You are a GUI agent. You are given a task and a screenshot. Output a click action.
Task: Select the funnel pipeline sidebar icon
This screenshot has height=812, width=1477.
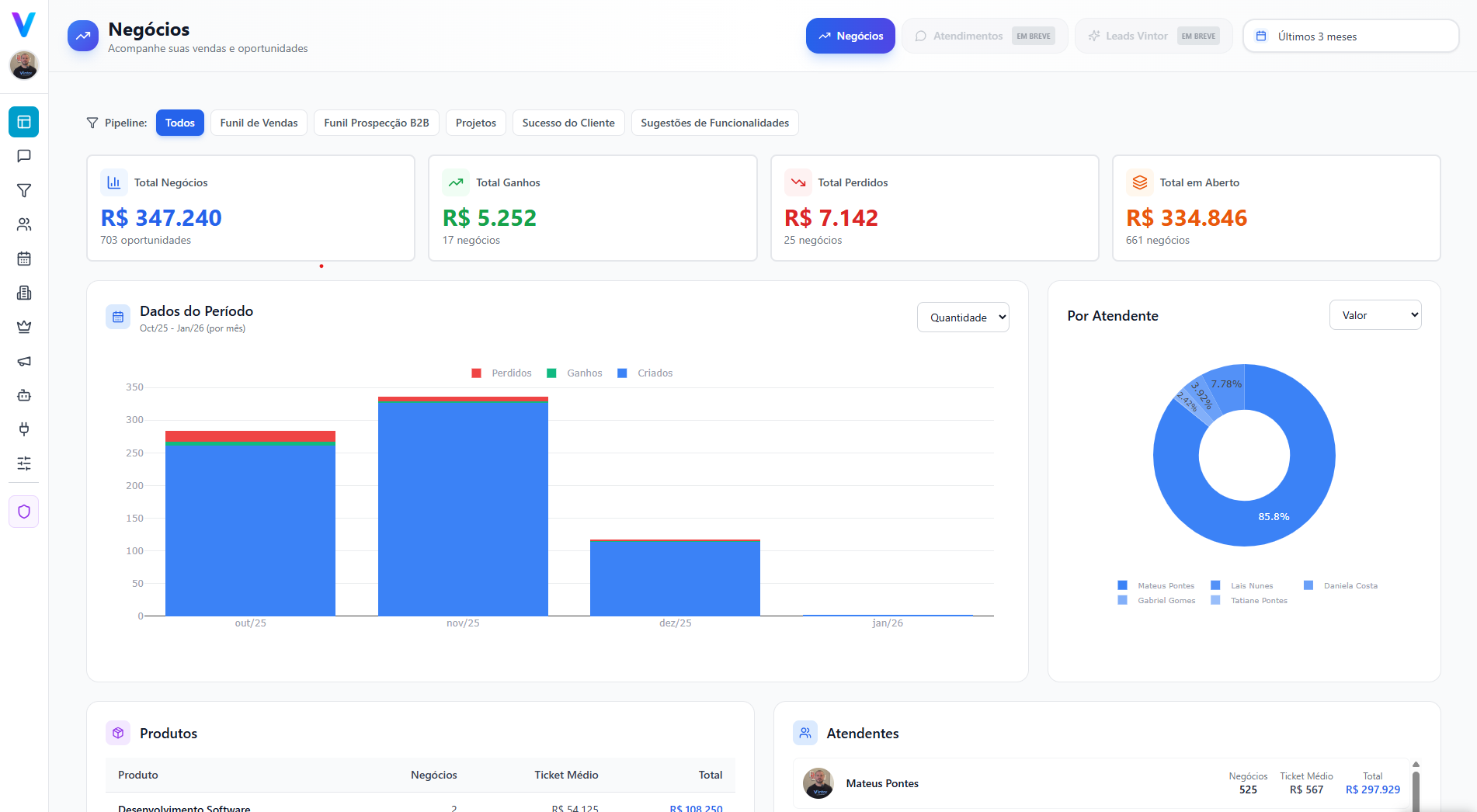coord(24,190)
